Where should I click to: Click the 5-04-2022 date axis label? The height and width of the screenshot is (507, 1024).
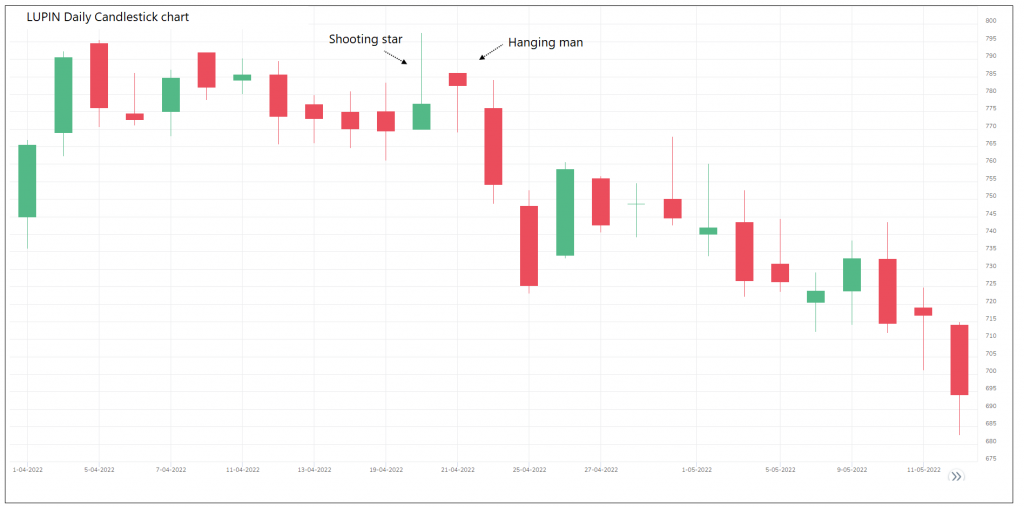point(99,469)
